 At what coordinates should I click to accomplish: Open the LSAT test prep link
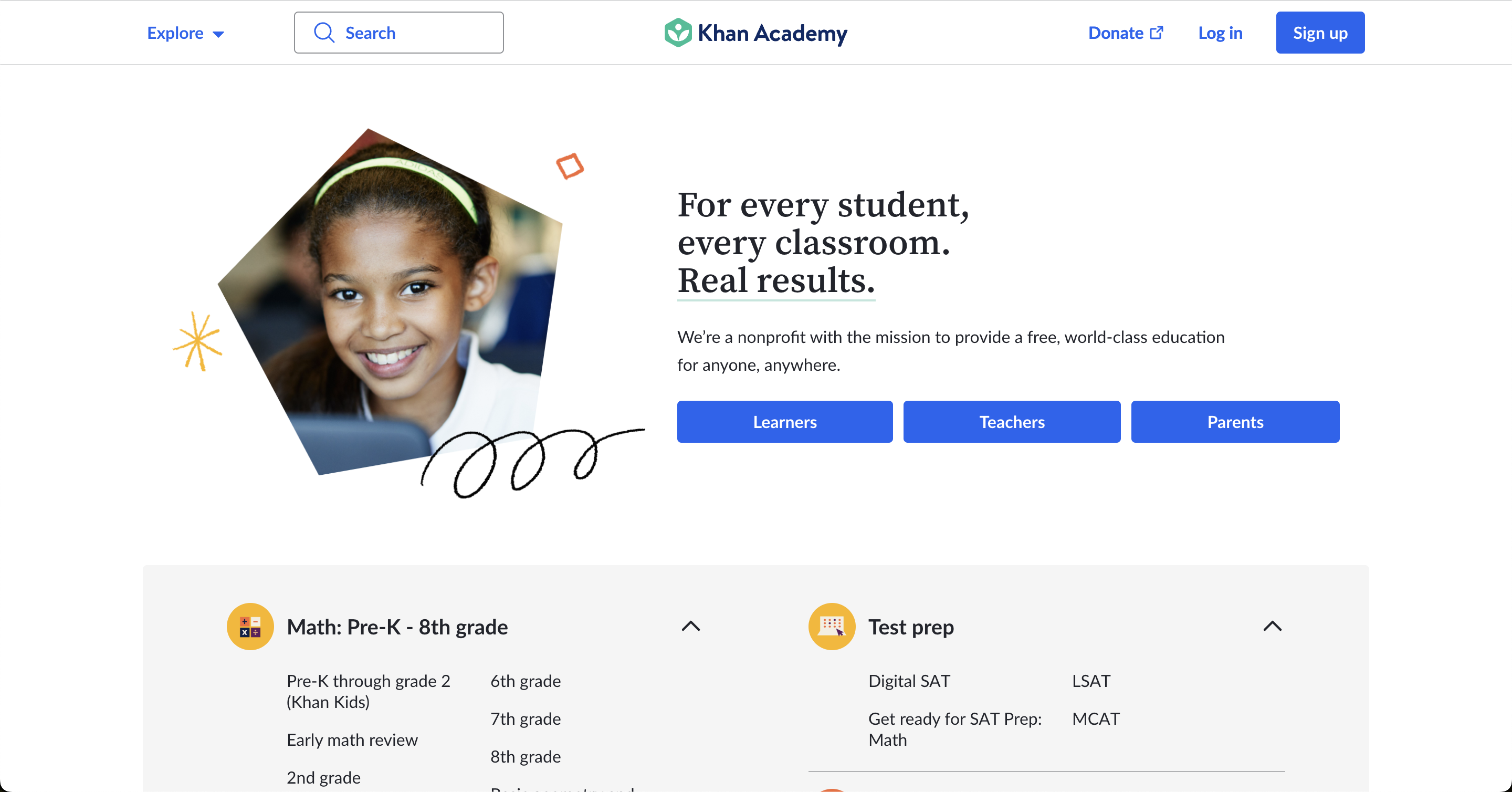click(x=1091, y=681)
